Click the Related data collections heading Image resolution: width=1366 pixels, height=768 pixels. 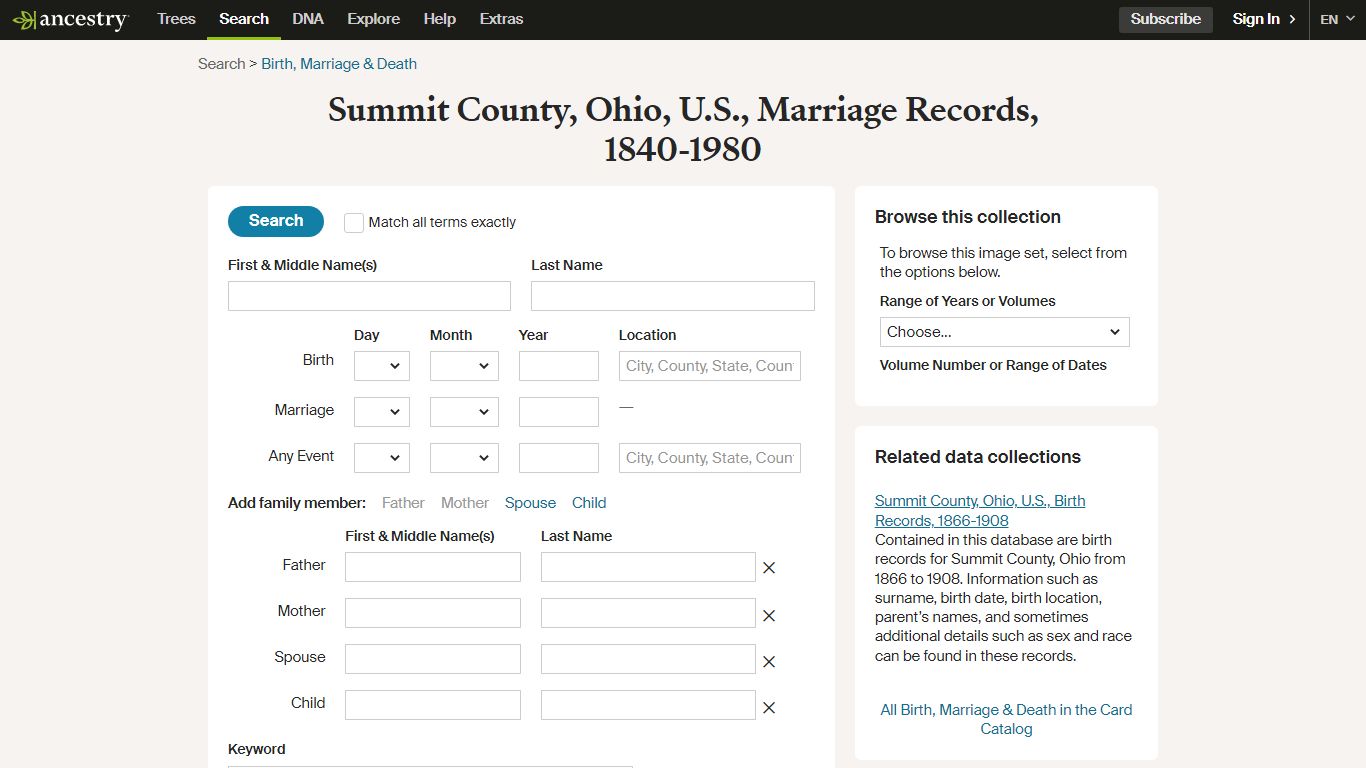click(x=978, y=457)
